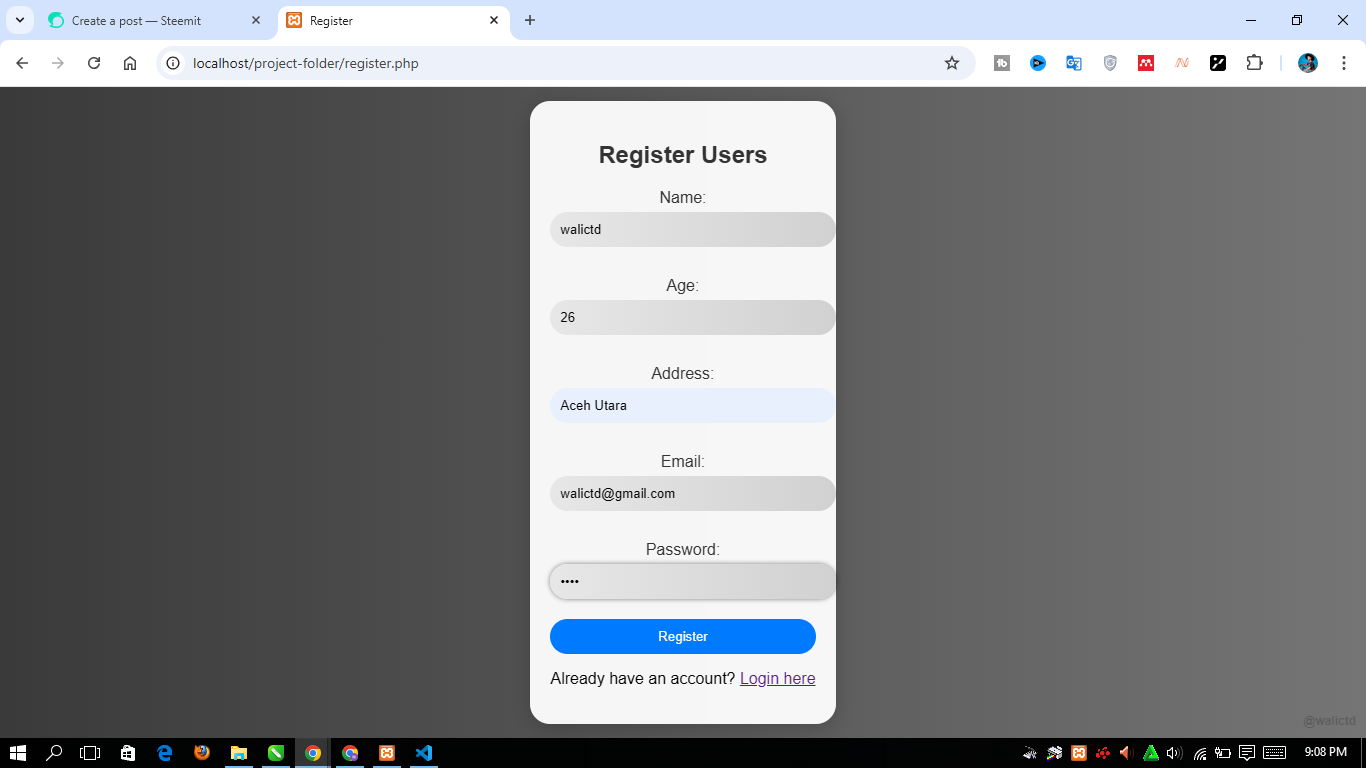Close the Steemit tab

[256, 20]
